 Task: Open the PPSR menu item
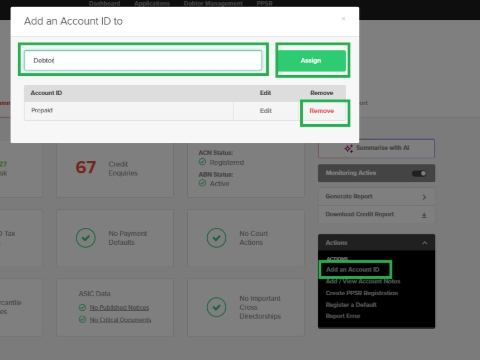(x=265, y=3)
